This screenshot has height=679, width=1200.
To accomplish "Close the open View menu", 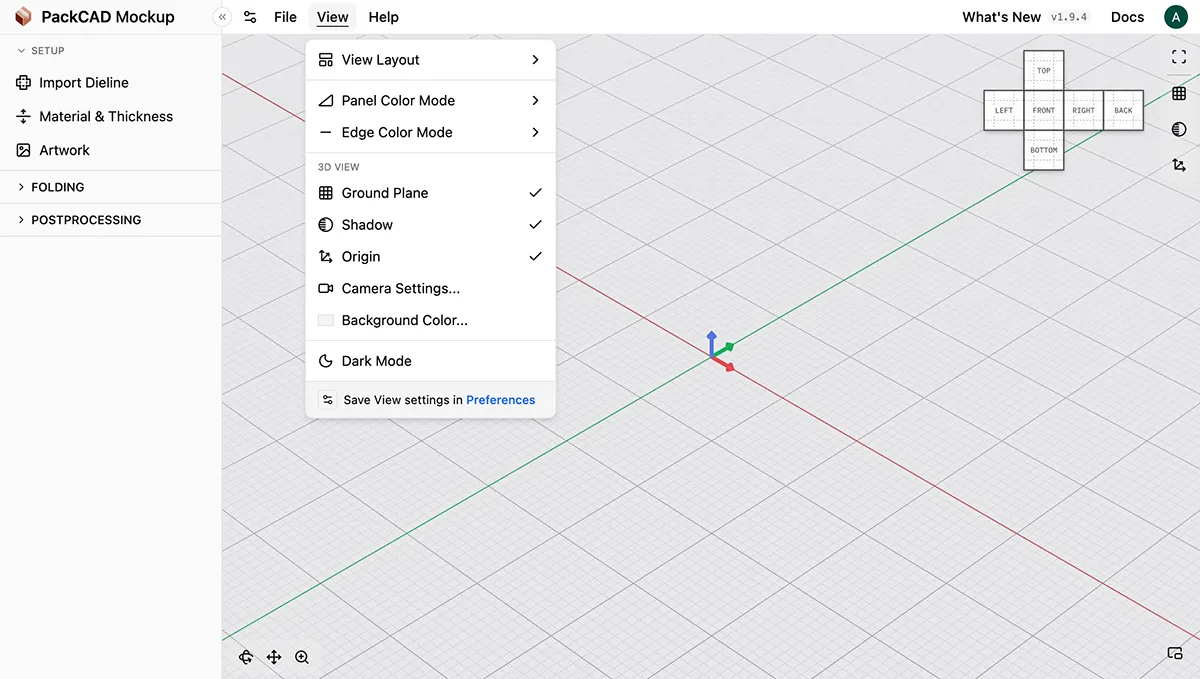I will [332, 17].
